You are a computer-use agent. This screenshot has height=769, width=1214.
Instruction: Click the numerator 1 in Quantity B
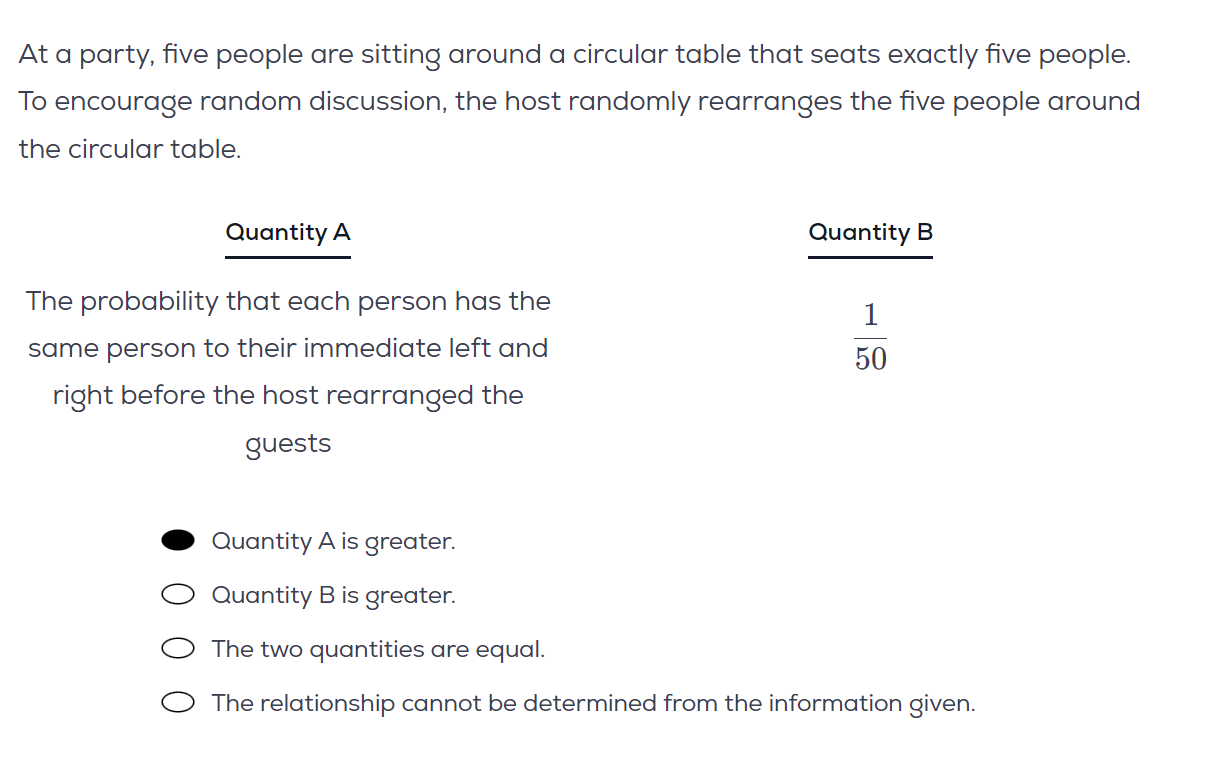pos(871,316)
